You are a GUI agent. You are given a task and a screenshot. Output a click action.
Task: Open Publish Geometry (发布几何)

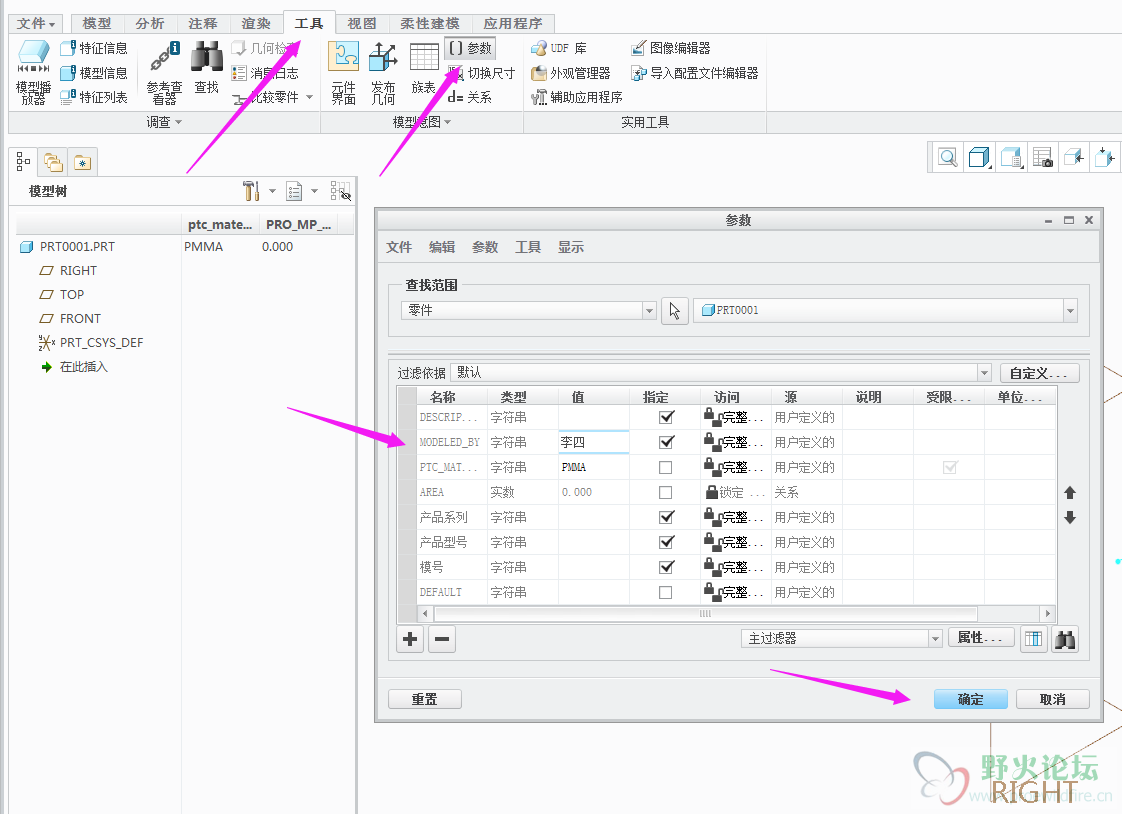(x=383, y=72)
